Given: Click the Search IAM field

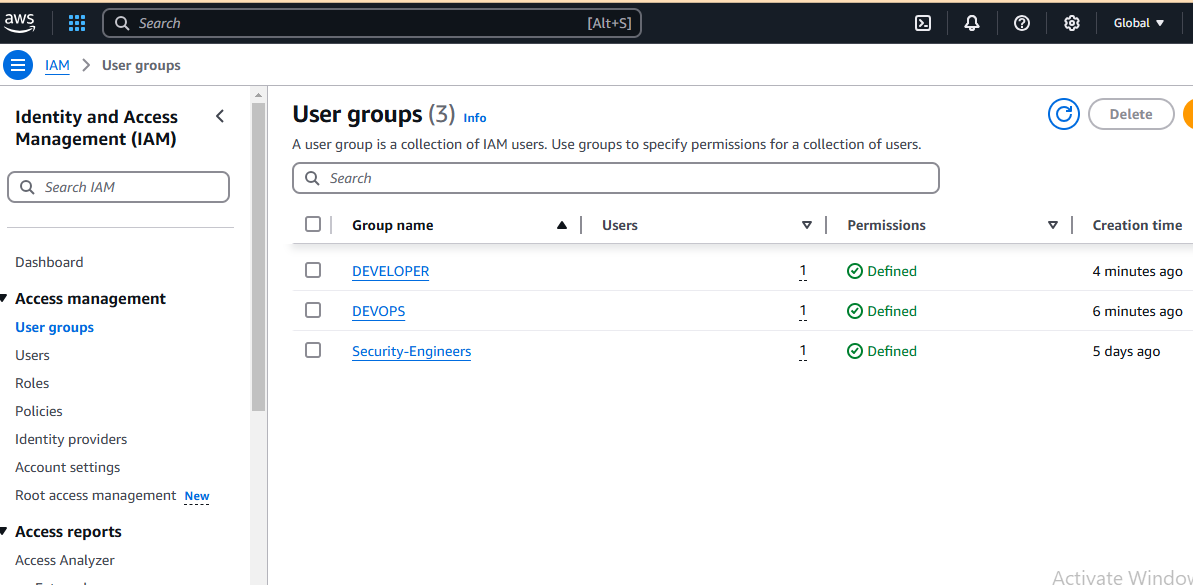Looking at the screenshot, I should [x=118, y=187].
